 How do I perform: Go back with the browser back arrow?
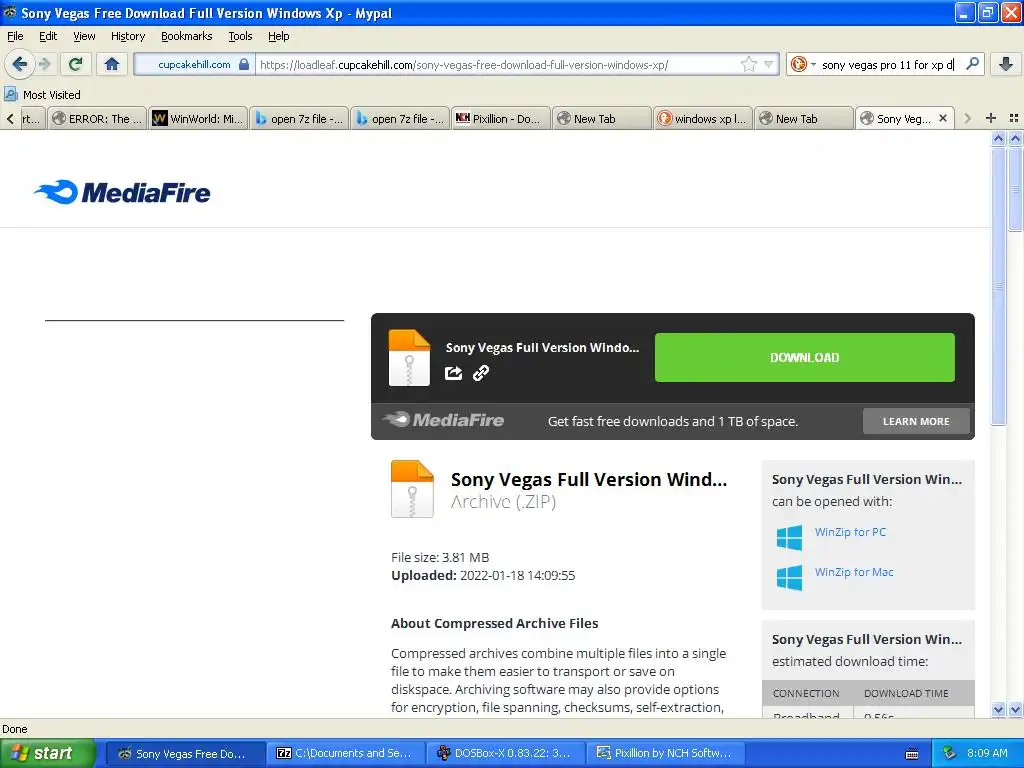19,64
